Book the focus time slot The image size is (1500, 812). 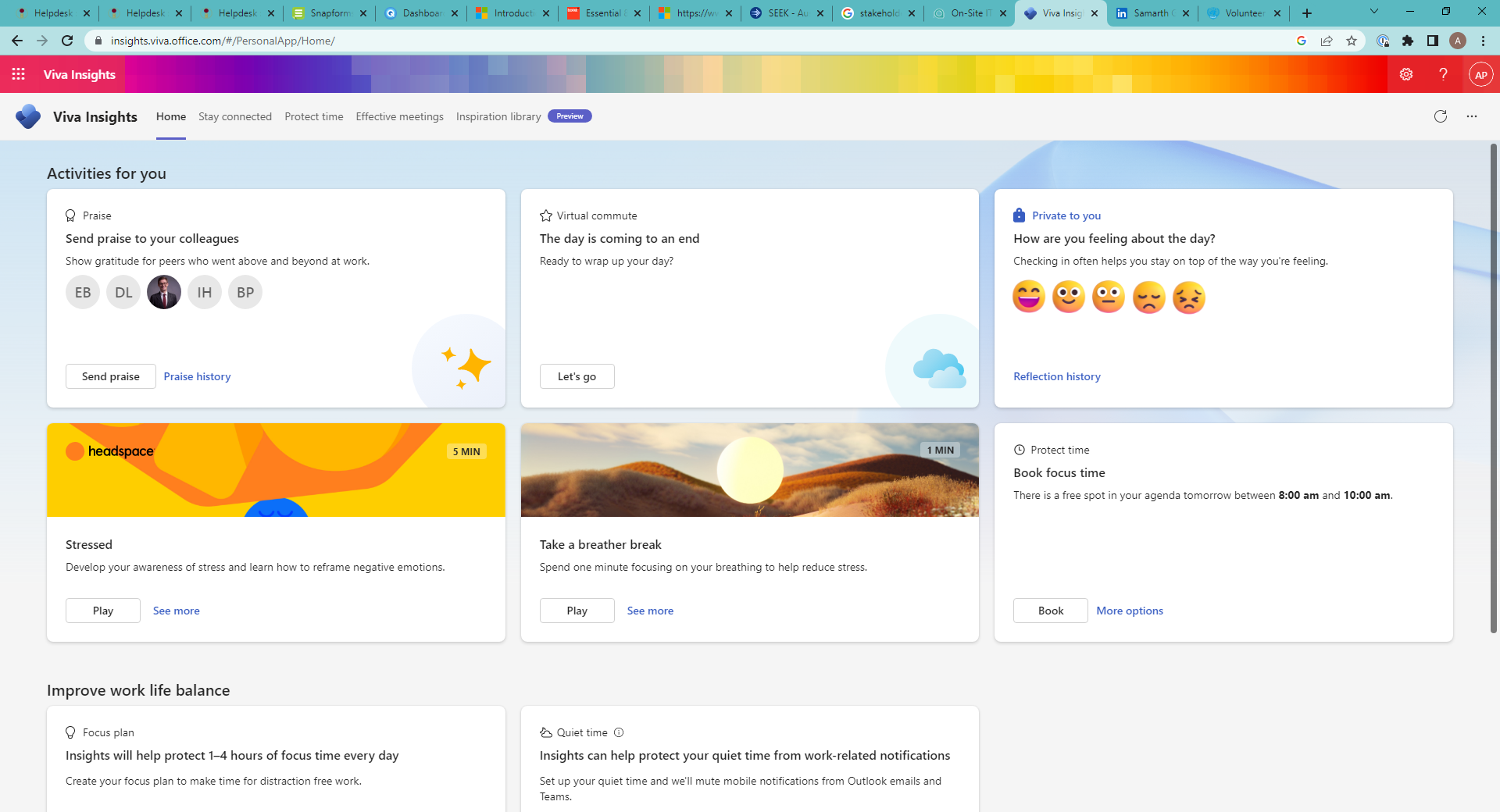click(1051, 611)
